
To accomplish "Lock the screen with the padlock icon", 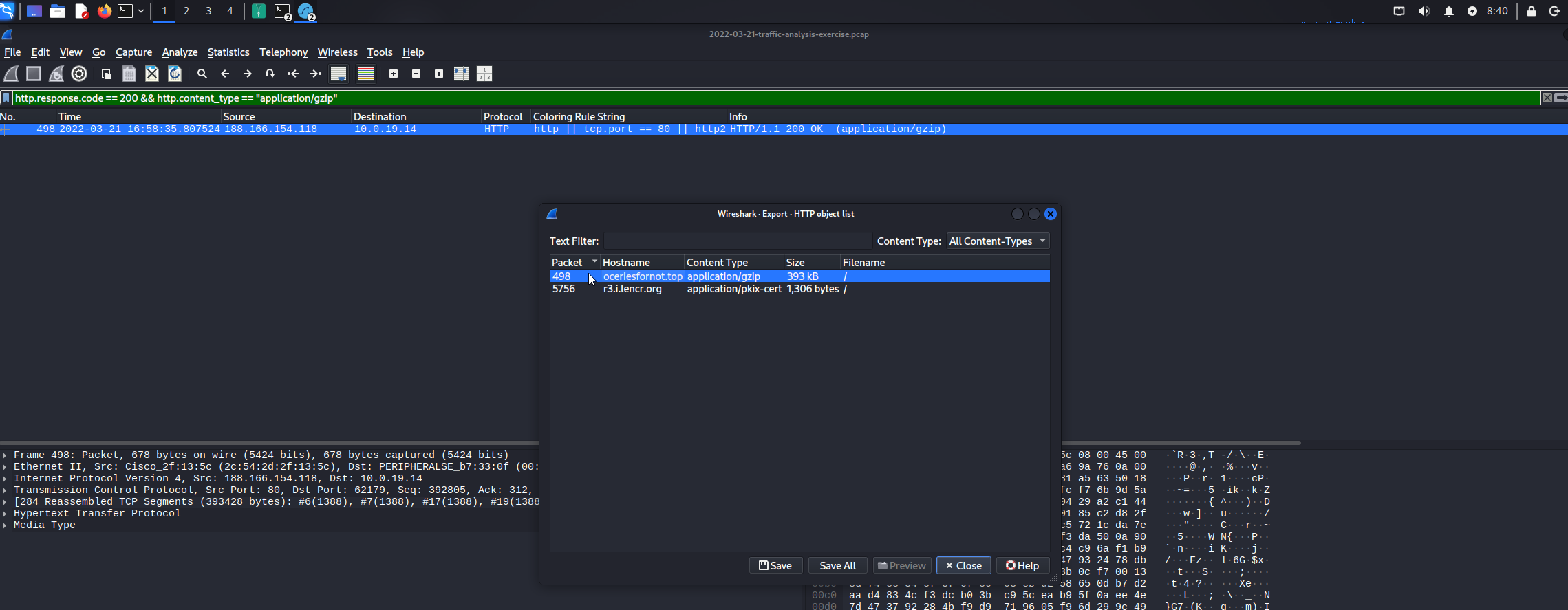I will tap(1531, 11).
